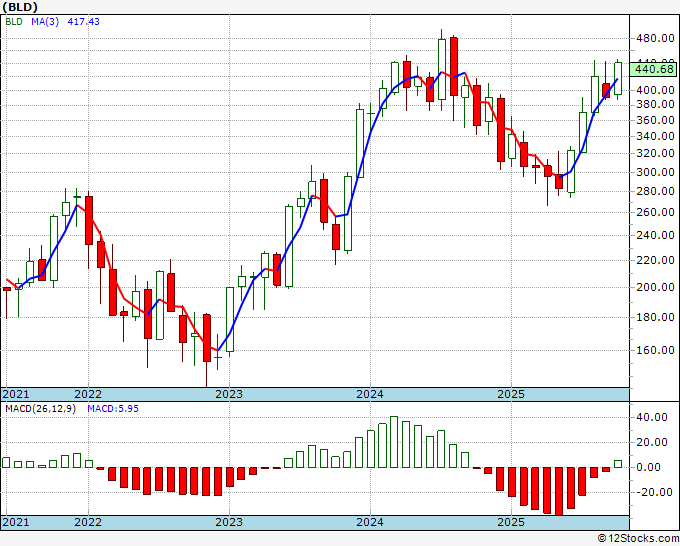Click 2025 on the MACD panel time axis

(511, 522)
